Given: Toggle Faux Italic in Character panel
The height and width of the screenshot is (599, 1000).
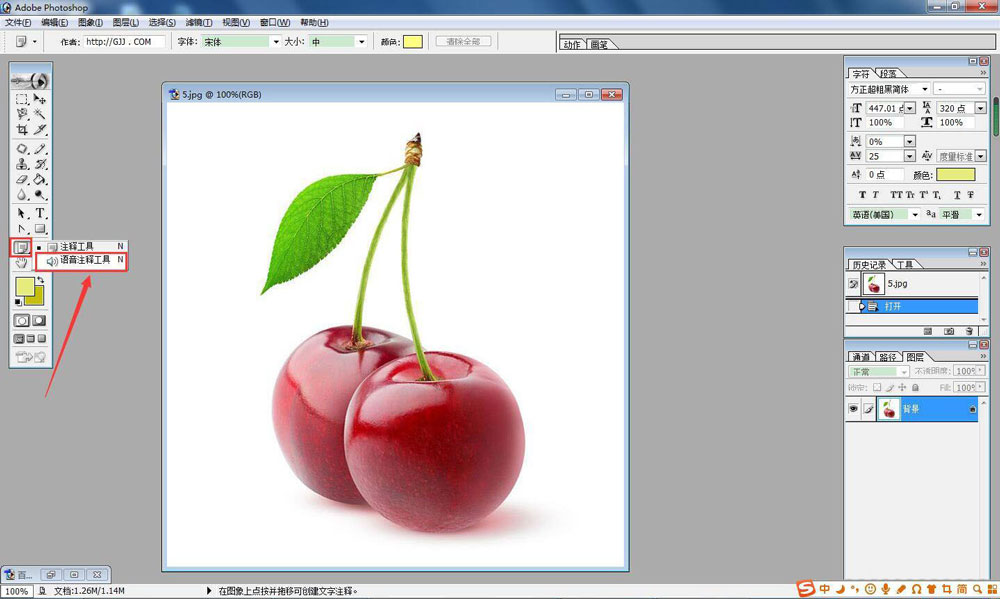Looking at the screenshot, I should (876, 195).
